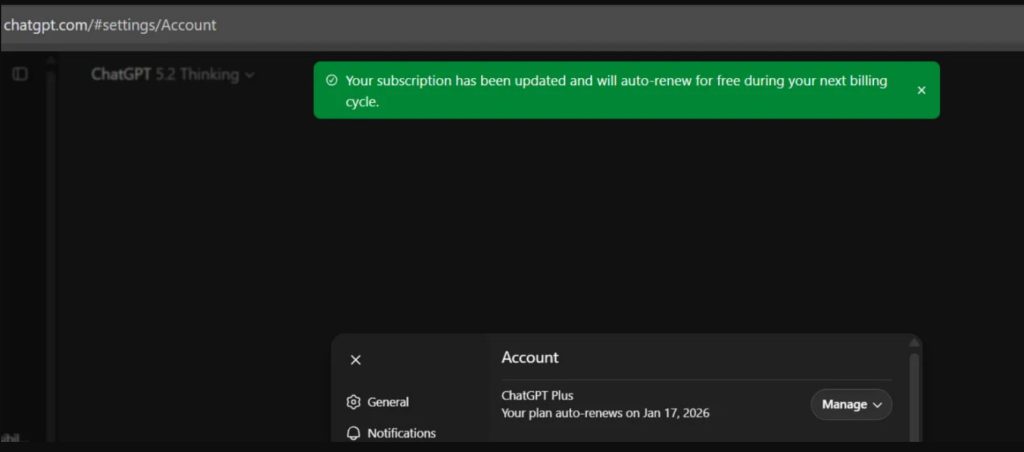Click the chevron beside the model name
Viewport: 1024px width, 452px height.
pyautogui.click(x=249, y=75)
